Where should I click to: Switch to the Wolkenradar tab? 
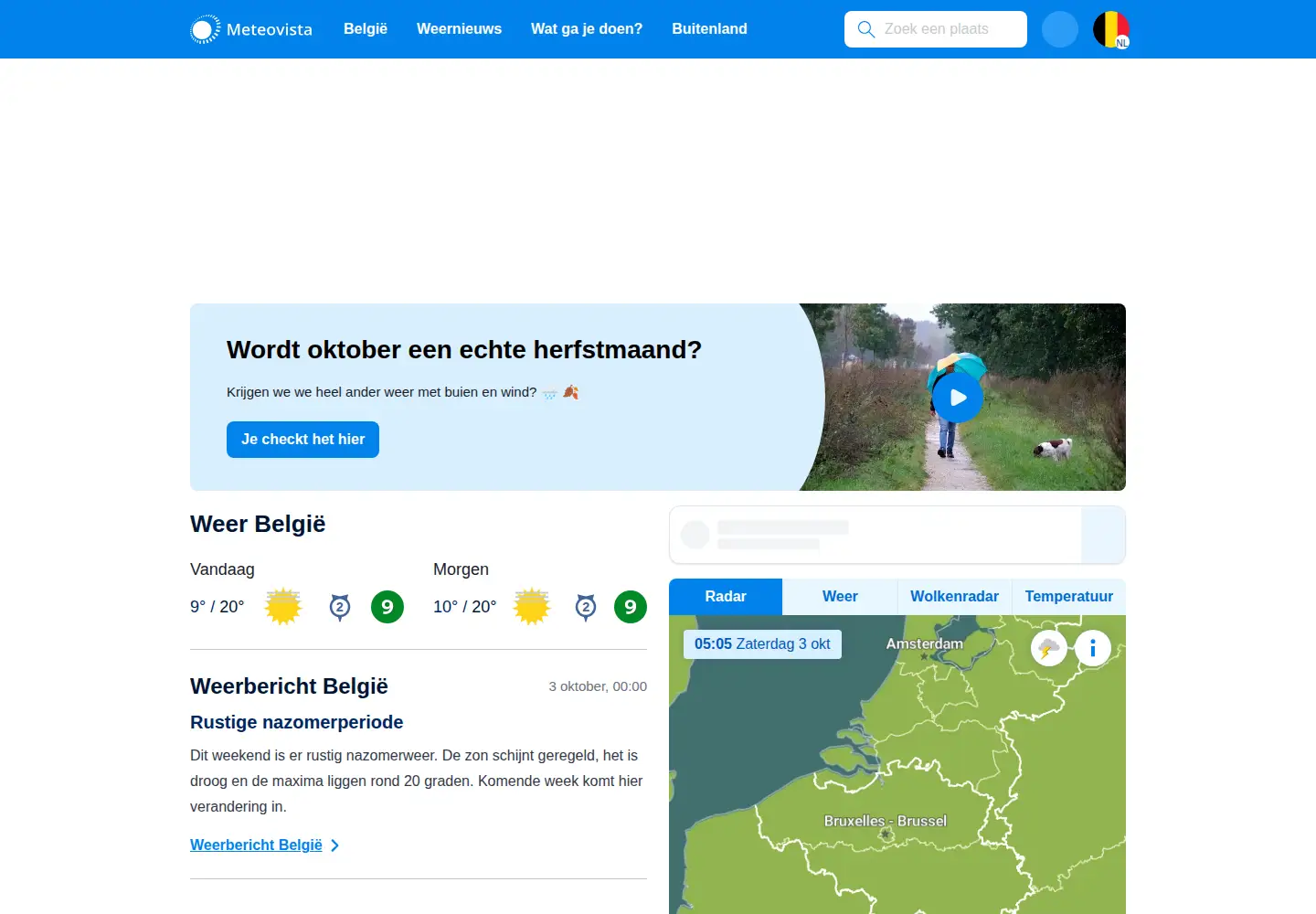click(x=954, y=597)
